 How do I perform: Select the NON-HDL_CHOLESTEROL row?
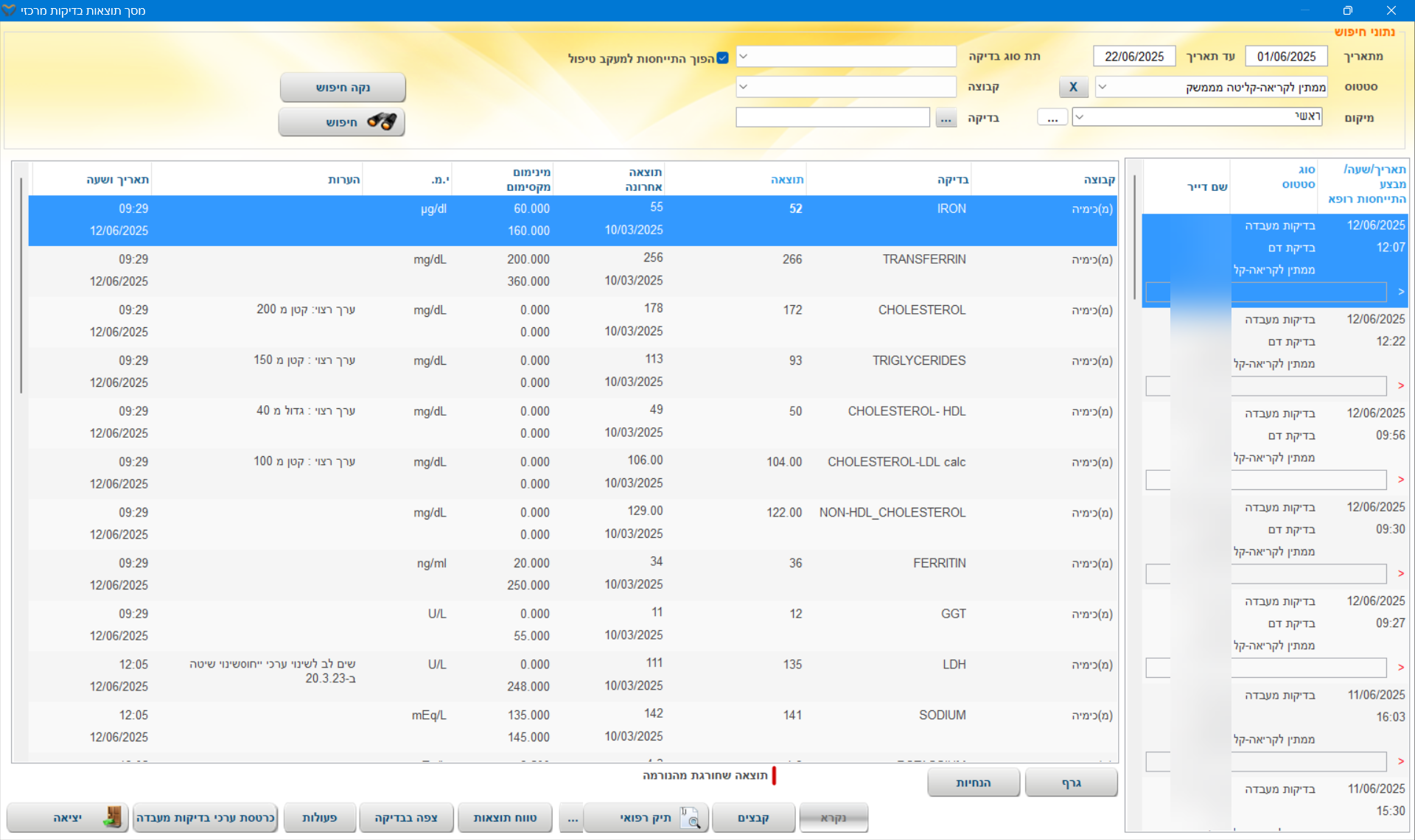coord(573,524)
